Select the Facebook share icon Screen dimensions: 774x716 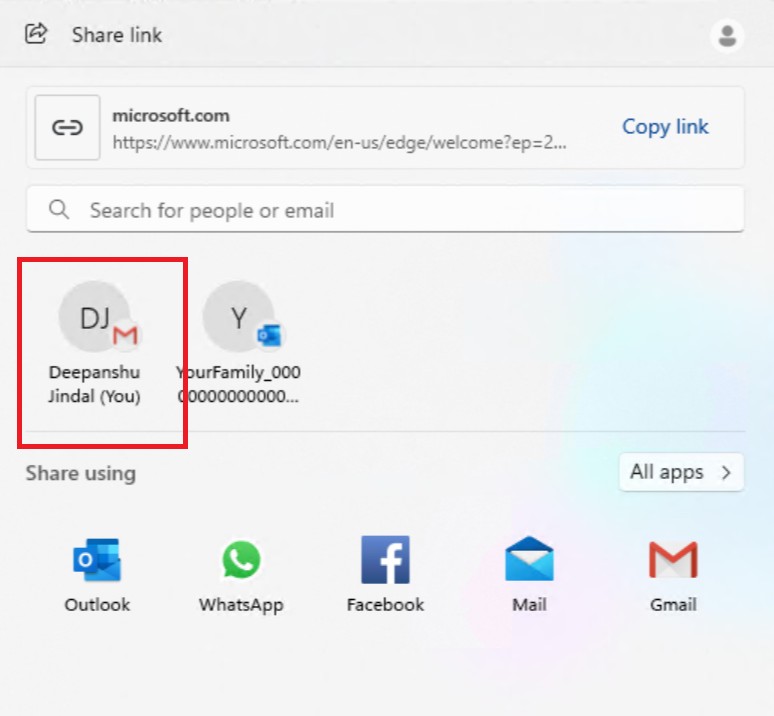[x=385, y=560]
